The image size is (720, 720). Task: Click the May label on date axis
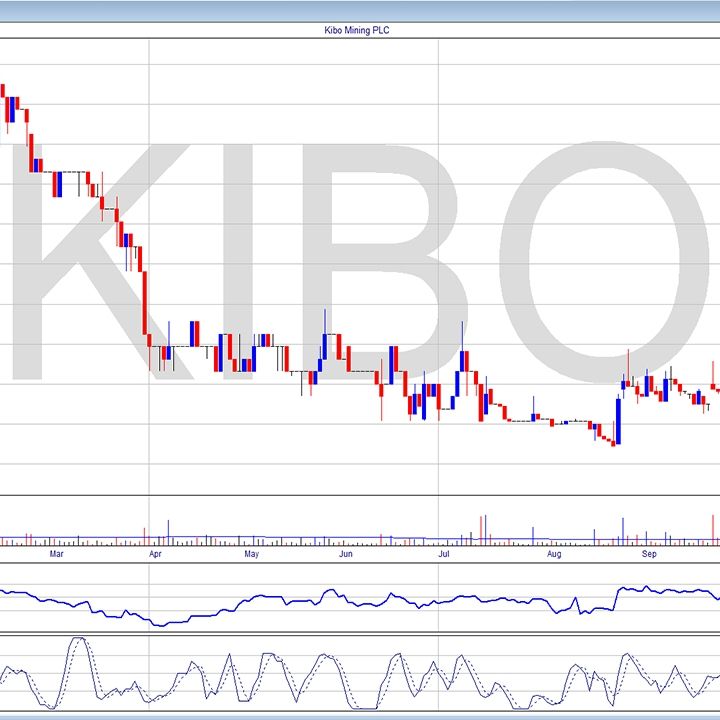point(251,552)
